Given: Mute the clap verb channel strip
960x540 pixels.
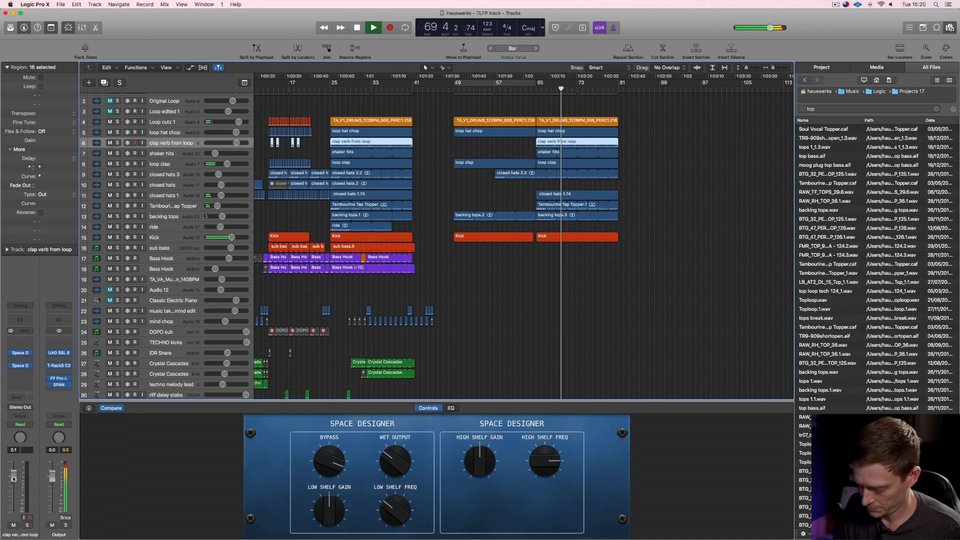Looking at the screenshot, I should pos(13,525).
